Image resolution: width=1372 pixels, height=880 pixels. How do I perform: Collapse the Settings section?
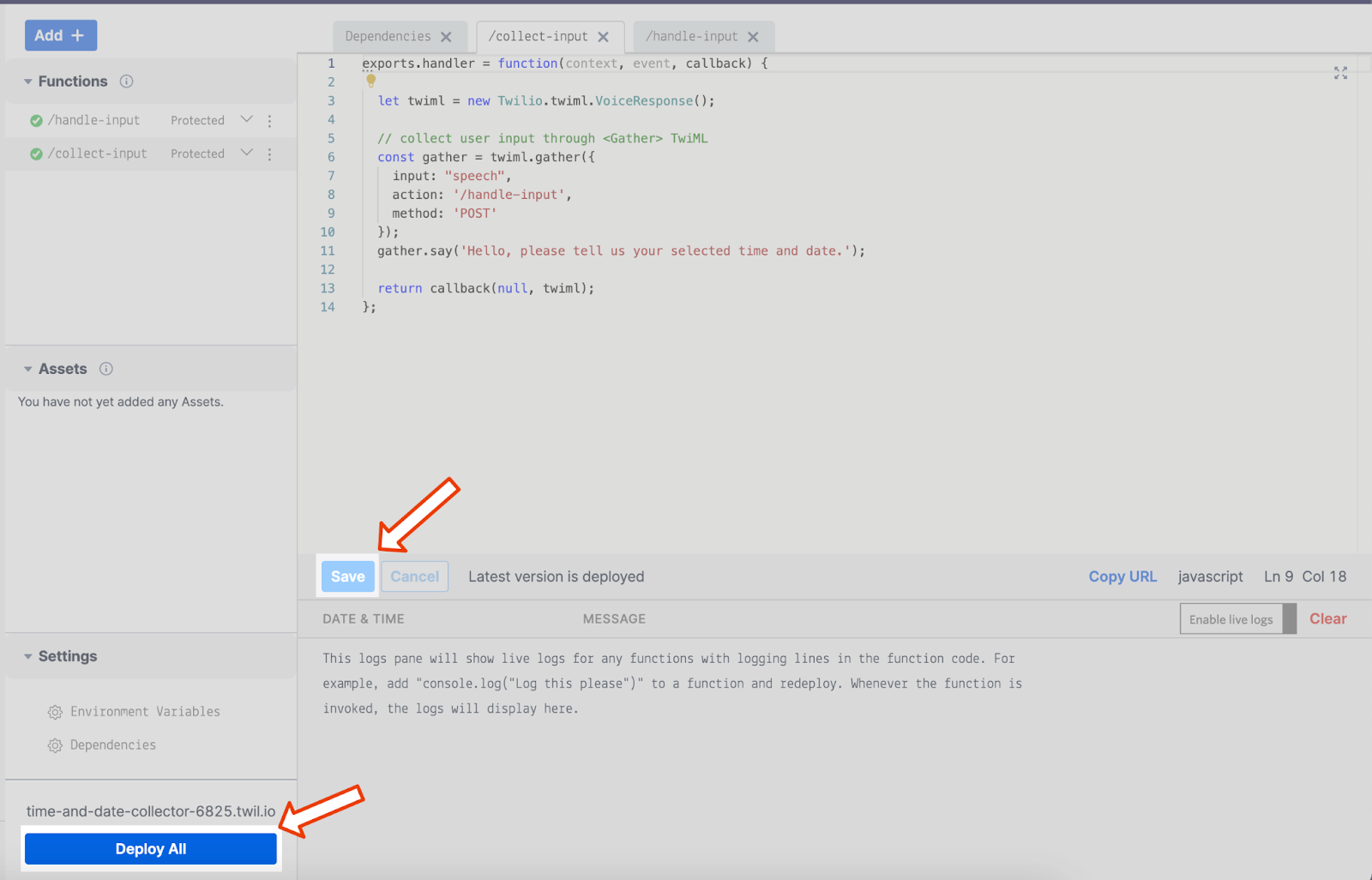coord(28,656)
